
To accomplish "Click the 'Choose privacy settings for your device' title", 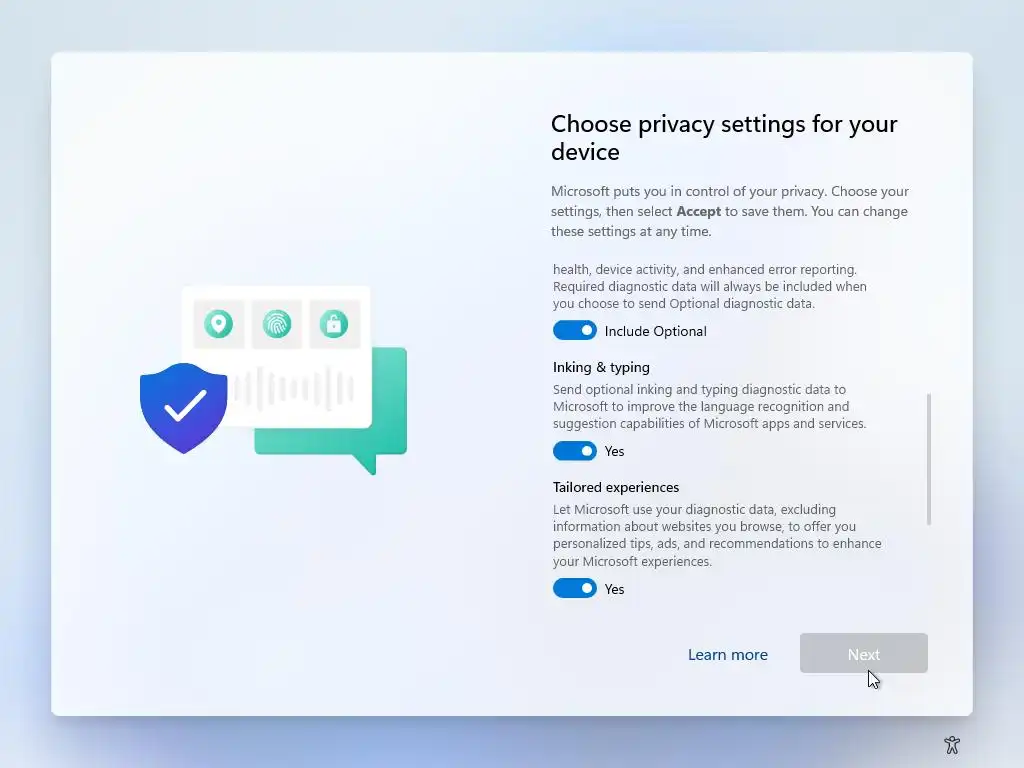I will pyautogui.click(x=724, y=137).
